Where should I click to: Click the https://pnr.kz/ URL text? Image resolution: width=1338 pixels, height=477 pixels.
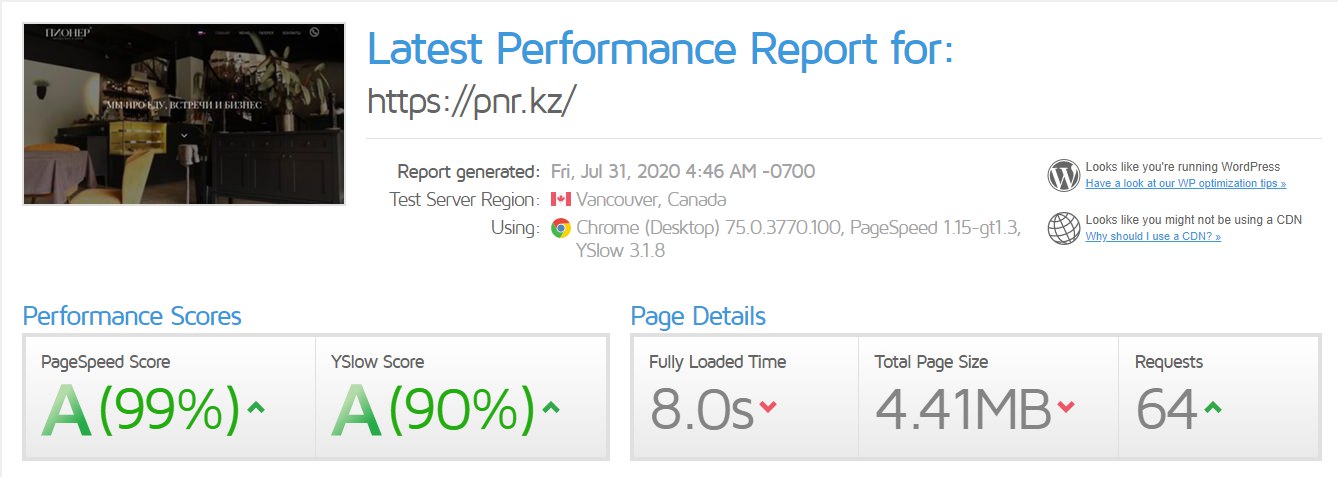(472, 101)
